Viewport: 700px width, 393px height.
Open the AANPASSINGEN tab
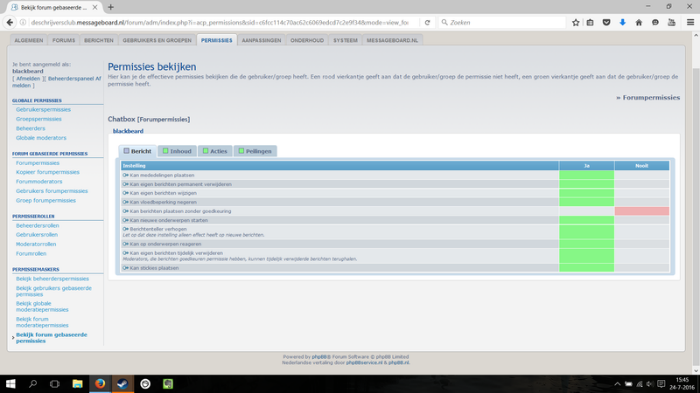(262, 40)
